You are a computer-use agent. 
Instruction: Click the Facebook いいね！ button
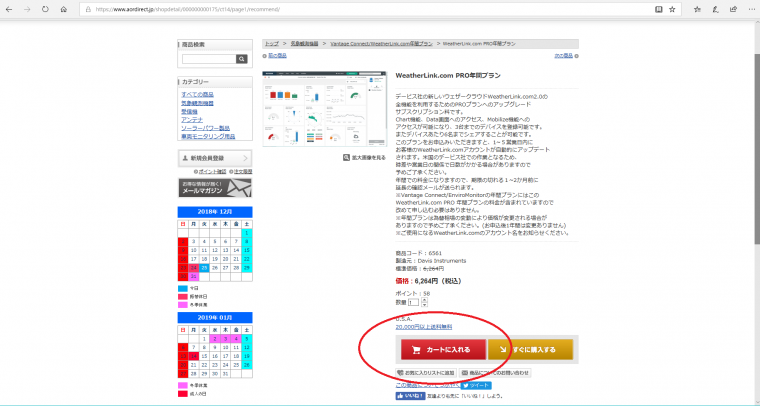[x=411, y=396]
